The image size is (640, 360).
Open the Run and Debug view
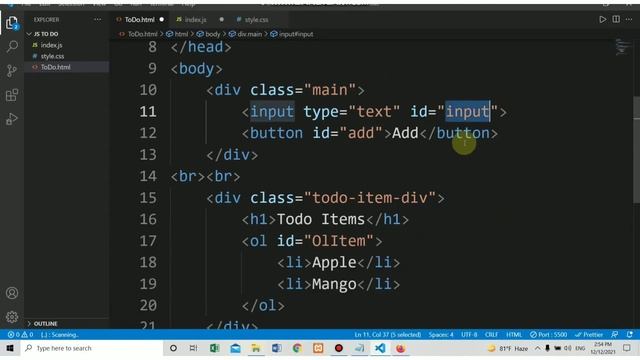click(x=12, y=119)
